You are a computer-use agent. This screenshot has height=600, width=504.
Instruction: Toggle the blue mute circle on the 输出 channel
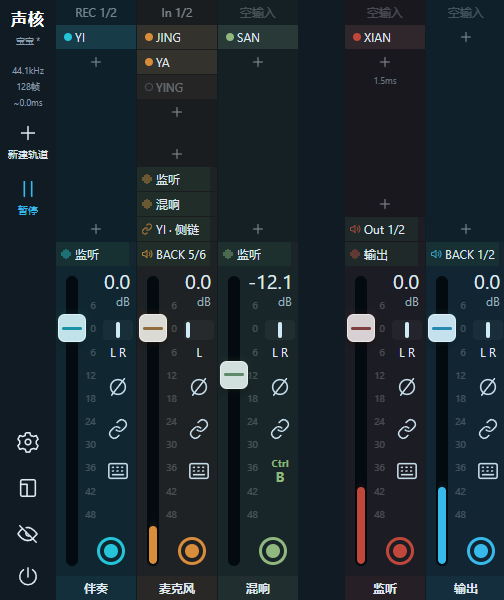(481, 551)
